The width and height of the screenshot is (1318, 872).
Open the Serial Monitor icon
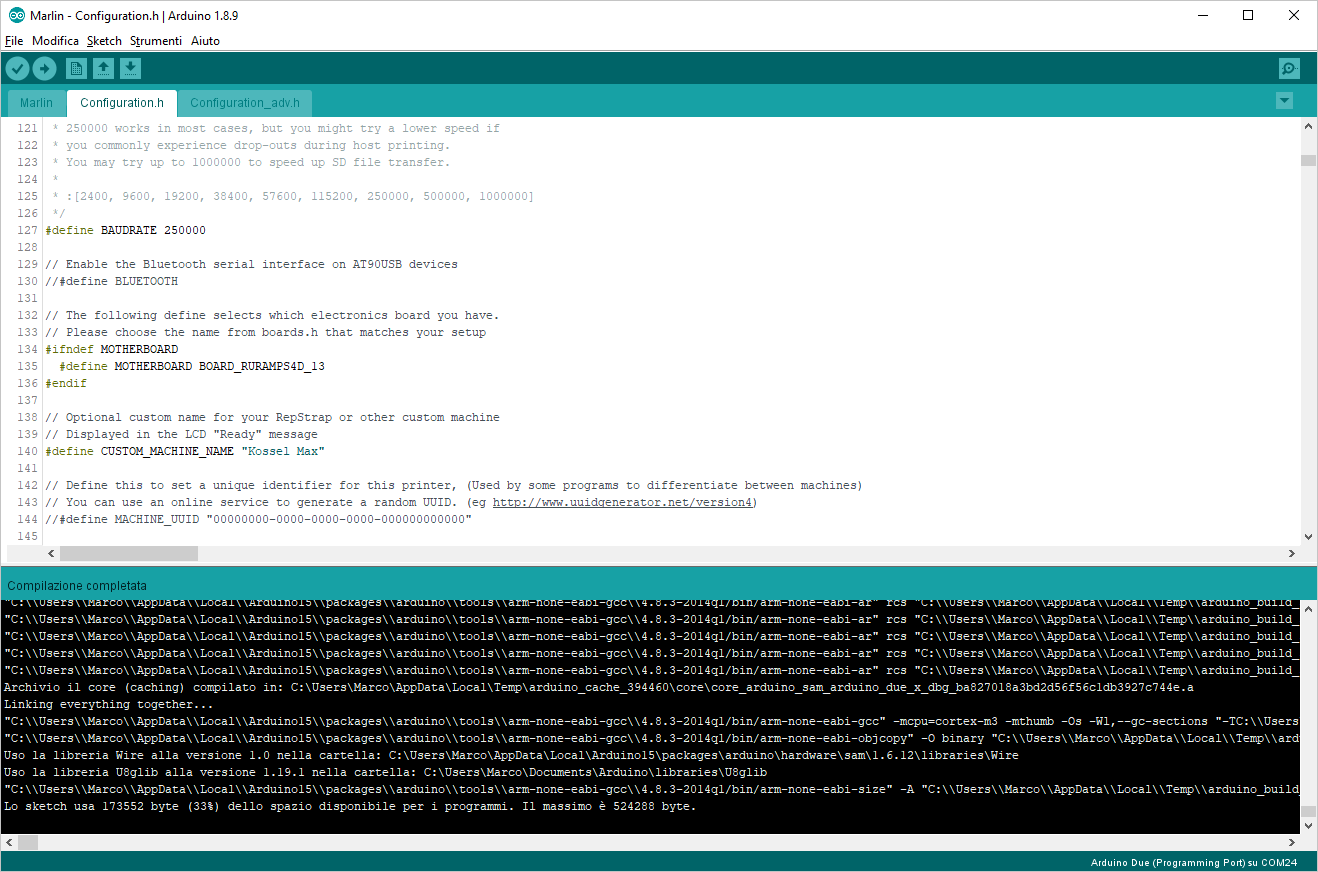point(1289,68)
